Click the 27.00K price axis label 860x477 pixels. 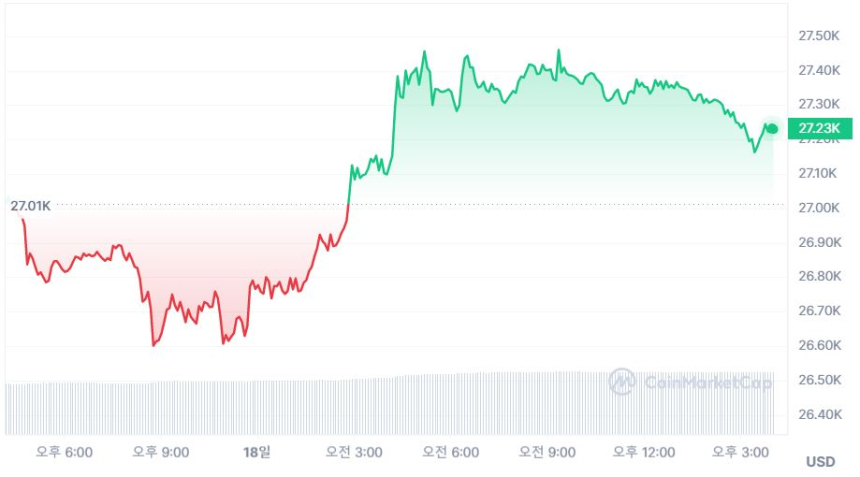click(x=818, y=208)
